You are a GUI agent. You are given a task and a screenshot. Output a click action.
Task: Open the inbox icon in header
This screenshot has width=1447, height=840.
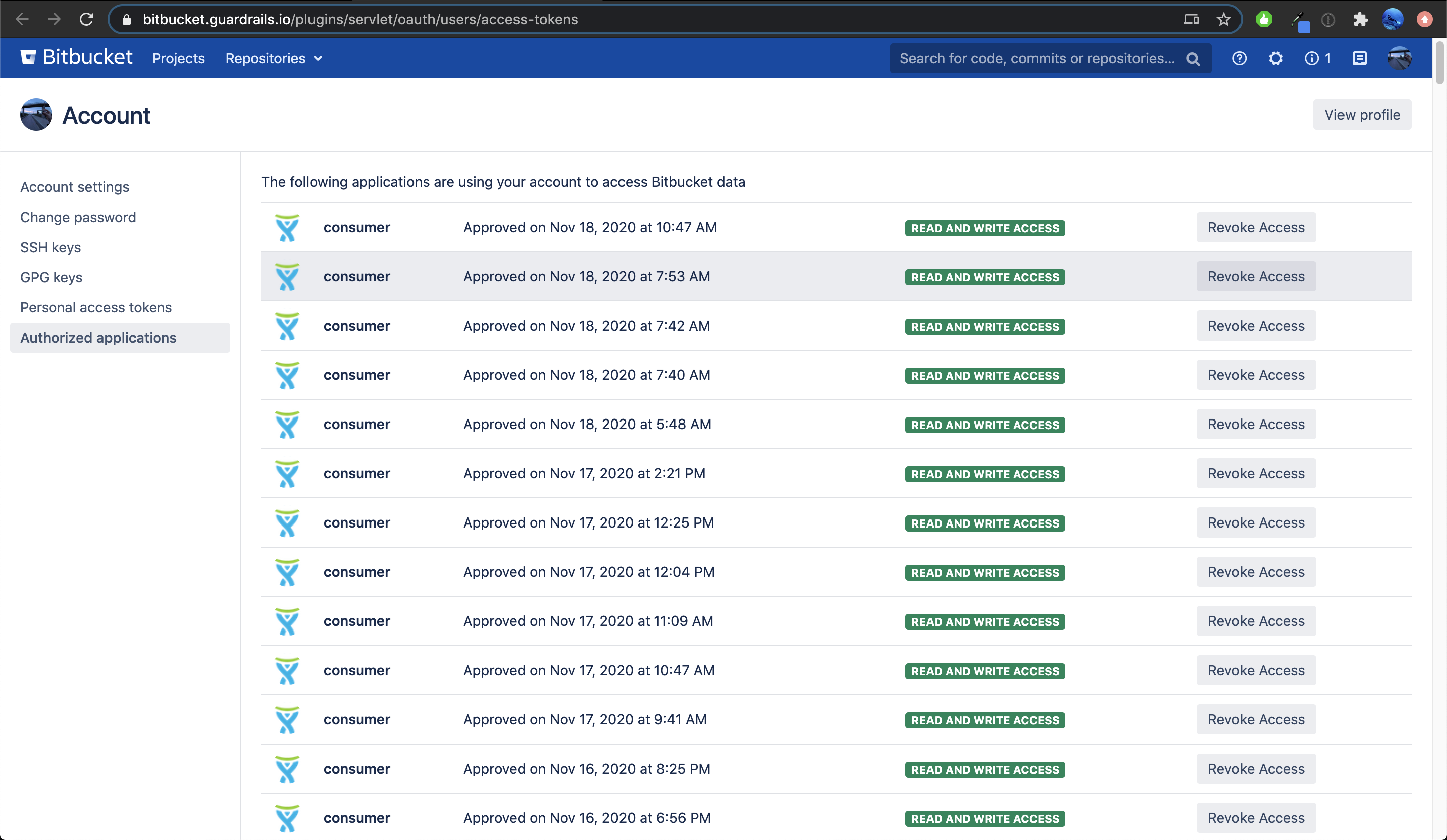(x=1359, y=58)
